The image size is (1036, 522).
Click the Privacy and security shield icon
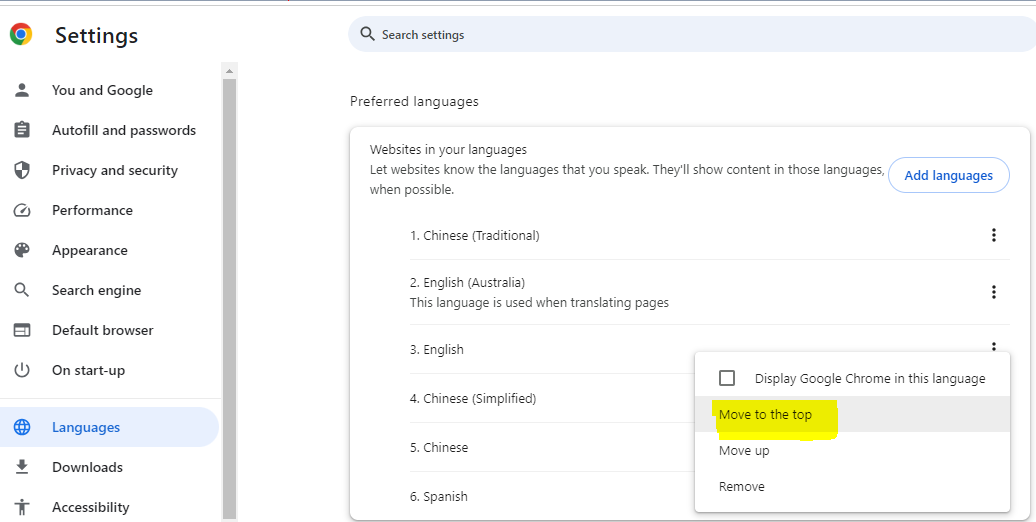coord(22,170)
